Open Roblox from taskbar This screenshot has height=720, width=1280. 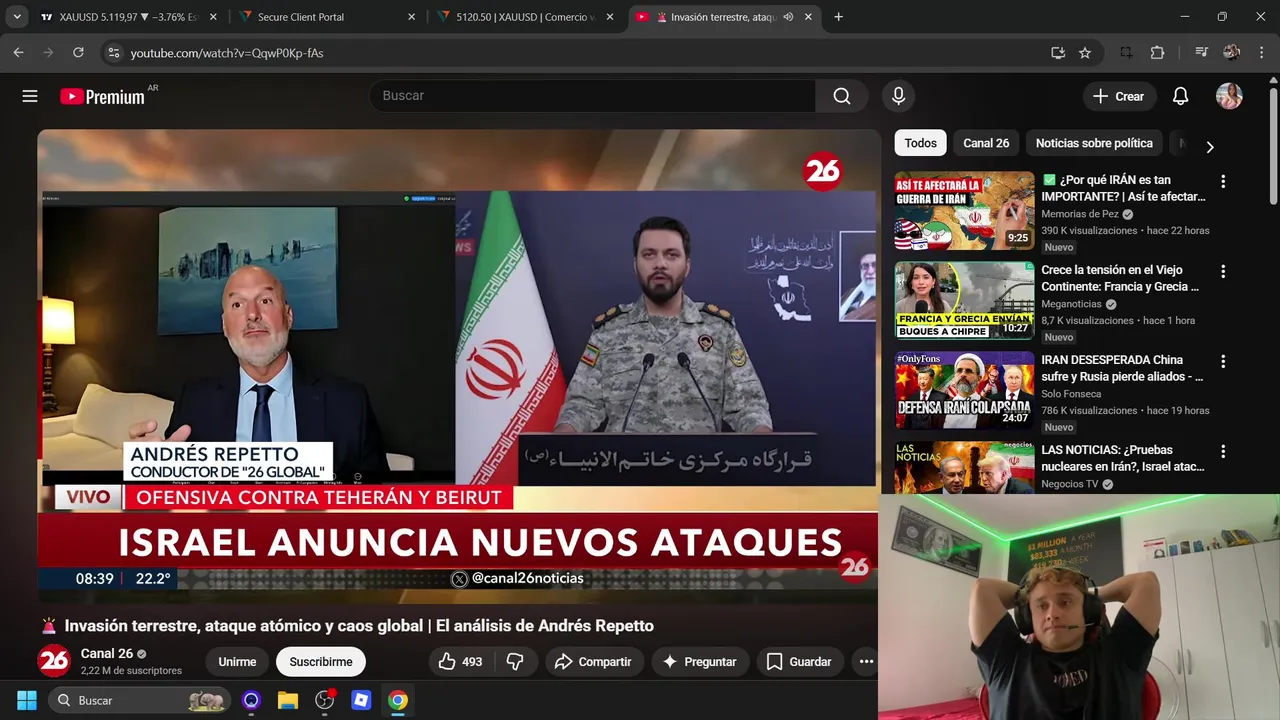click(x=361, y=700)
